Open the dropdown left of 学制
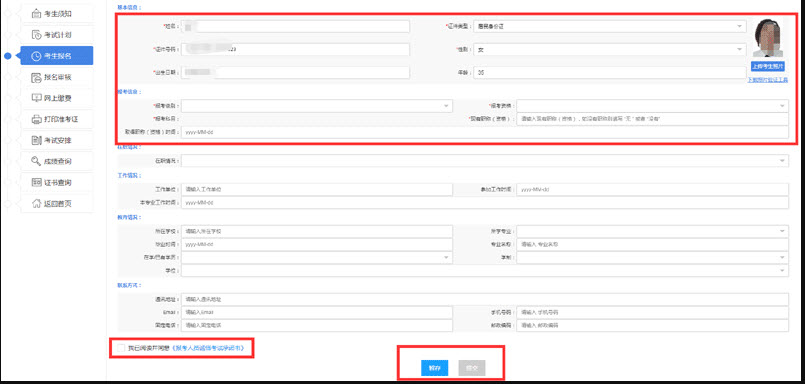 pos(316,257)
